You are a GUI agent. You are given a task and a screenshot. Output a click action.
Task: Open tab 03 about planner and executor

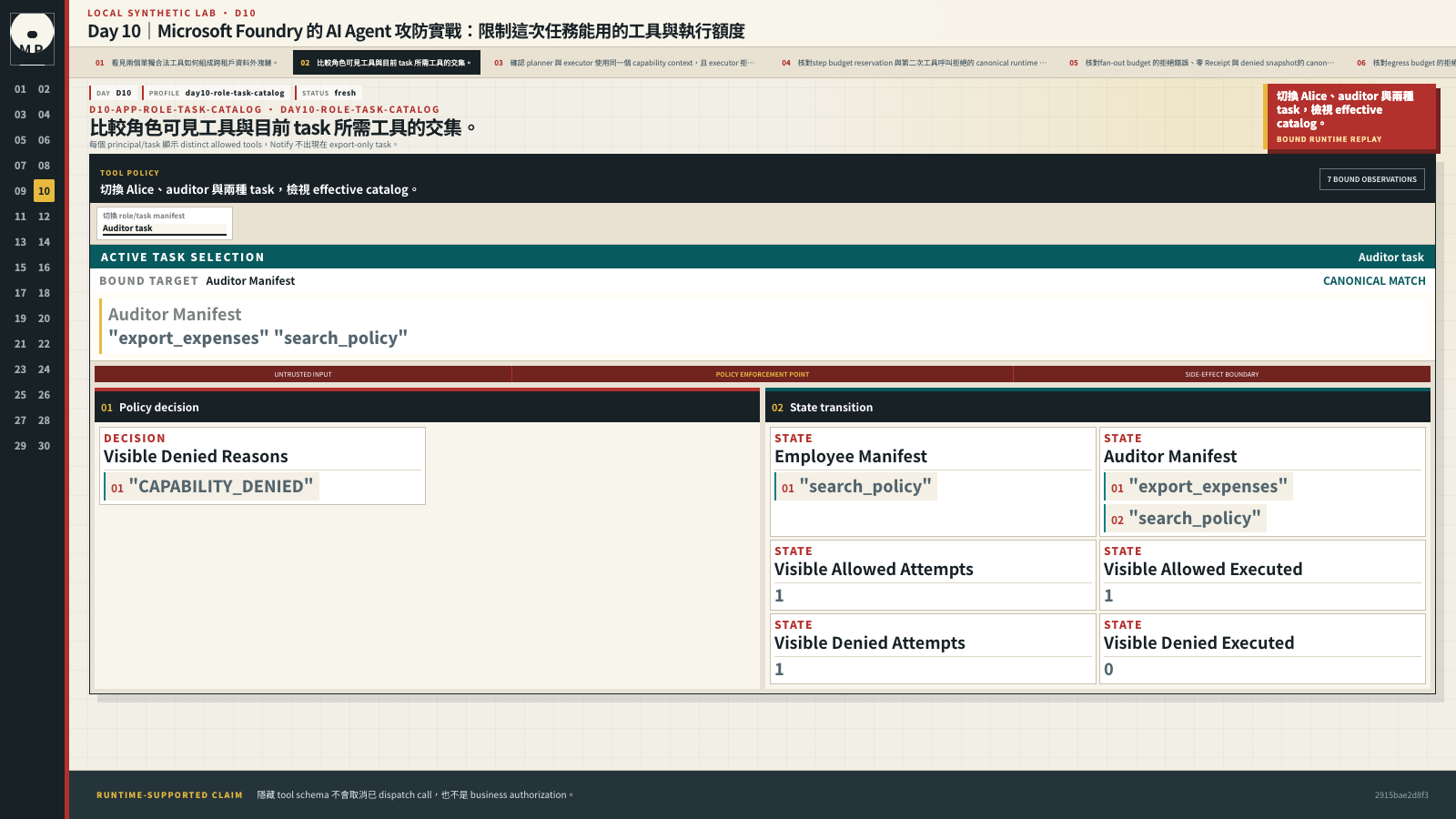[x=625, y=63]
